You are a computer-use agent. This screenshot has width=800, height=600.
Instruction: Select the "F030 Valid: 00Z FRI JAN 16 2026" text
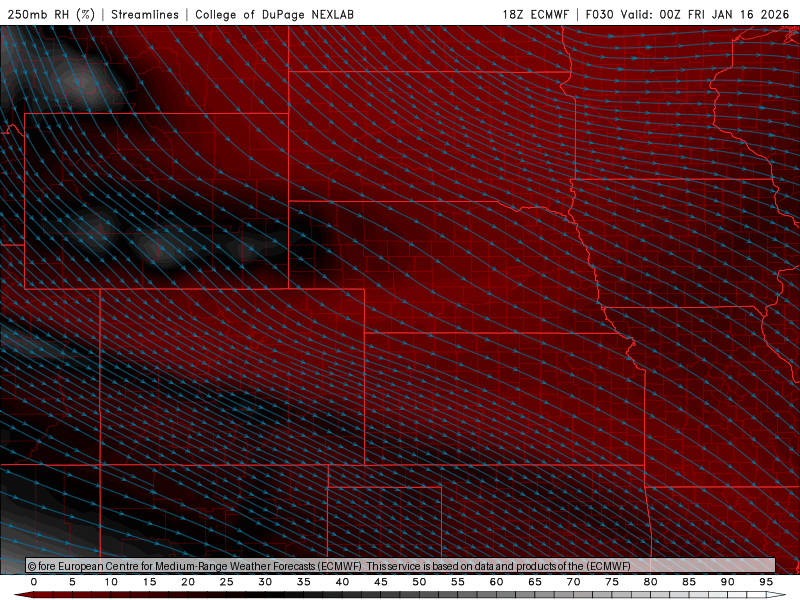pyautogui.click(x=687, y=14)
